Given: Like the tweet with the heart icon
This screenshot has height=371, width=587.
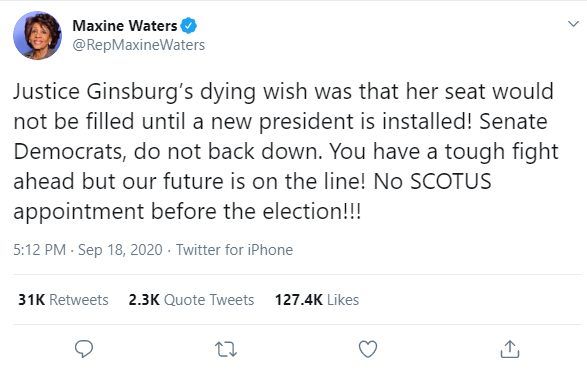Looking at the screenshot, I should (368, 349).
